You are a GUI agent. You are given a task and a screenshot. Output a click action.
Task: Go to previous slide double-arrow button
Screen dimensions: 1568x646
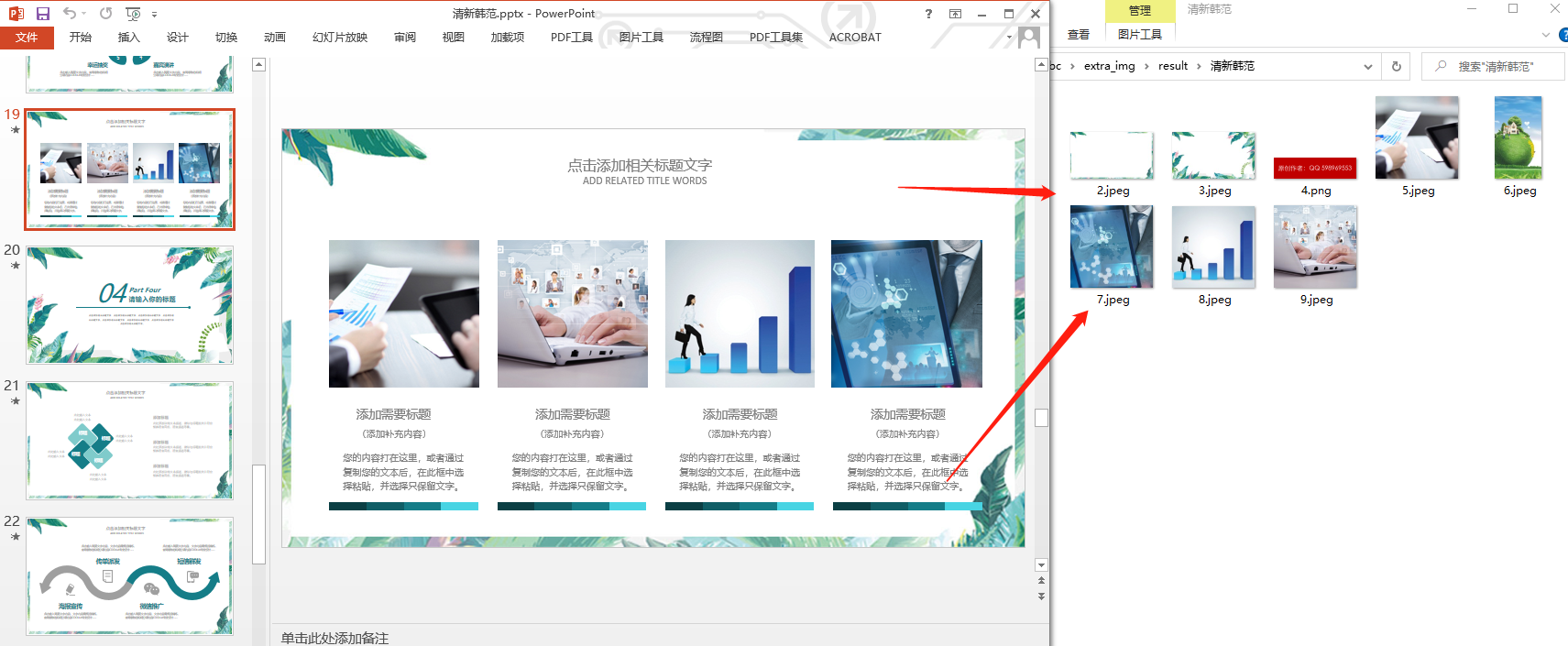tap(1041, 581)
